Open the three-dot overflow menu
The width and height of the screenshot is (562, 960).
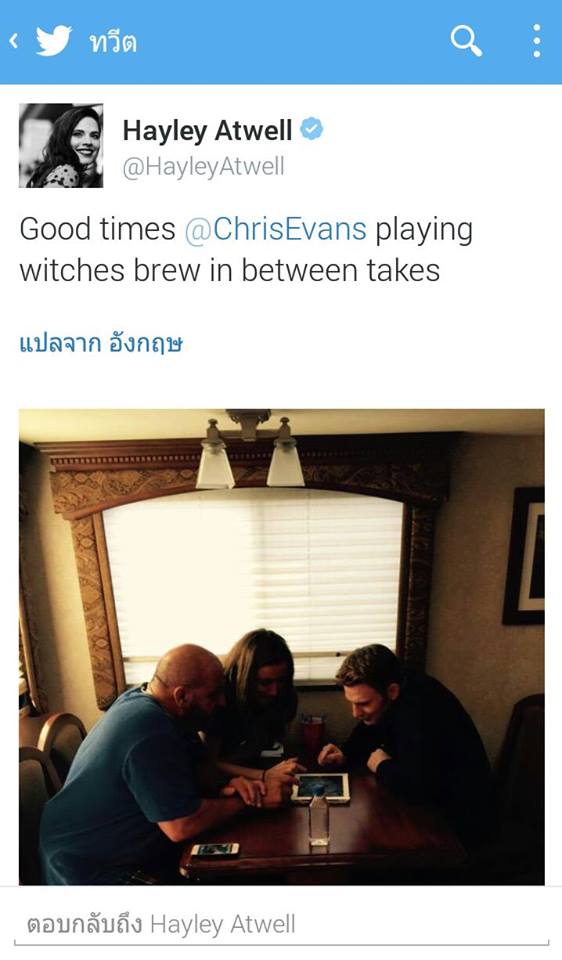click(x=536, y=41)
